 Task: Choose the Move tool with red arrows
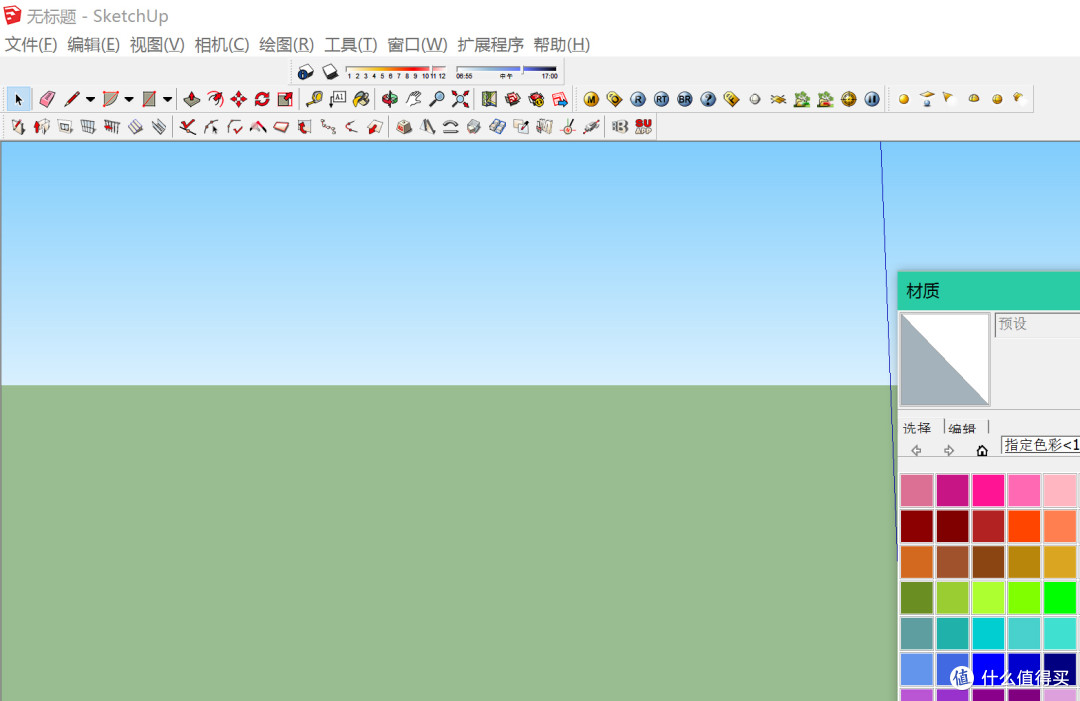pyautogui.click(x=238, y=99)
